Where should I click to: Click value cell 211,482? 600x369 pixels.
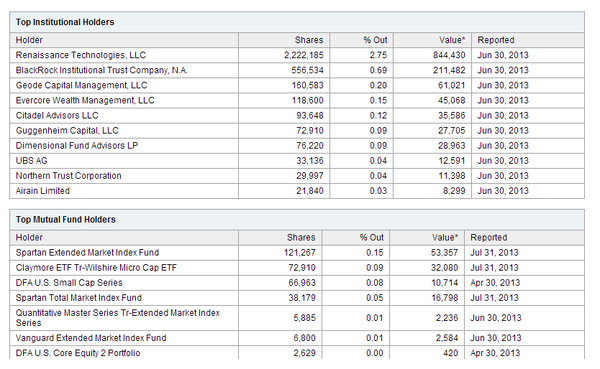pyautogui.click(x=449, y=70)
